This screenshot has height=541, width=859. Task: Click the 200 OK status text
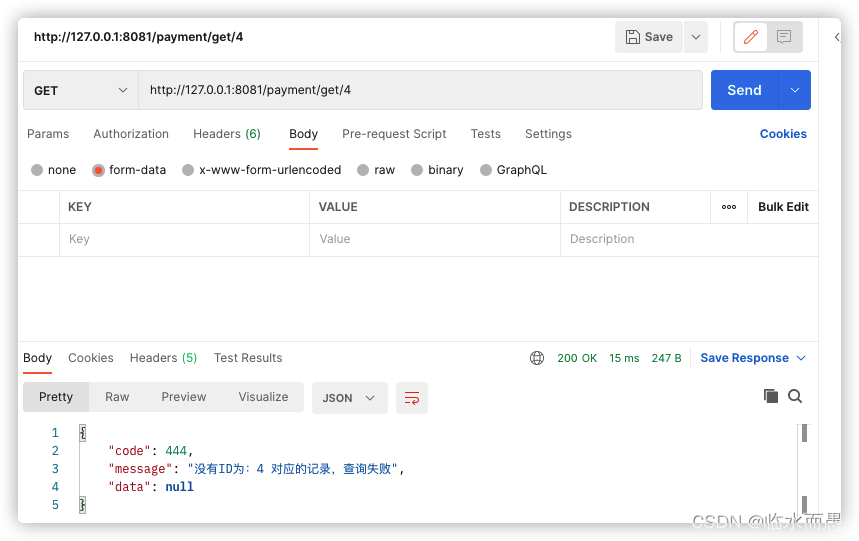tap(577, 358)
